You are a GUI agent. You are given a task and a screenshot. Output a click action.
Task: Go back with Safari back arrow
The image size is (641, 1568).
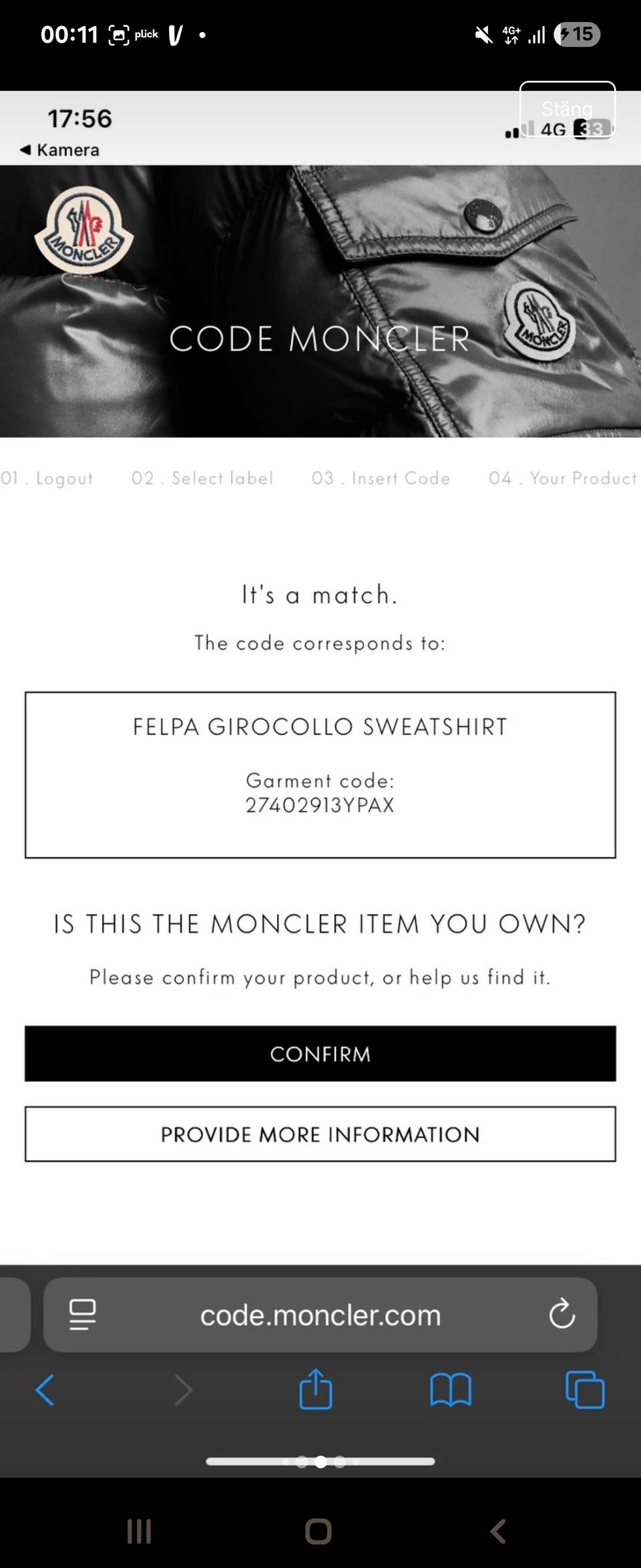(45, 1390)
